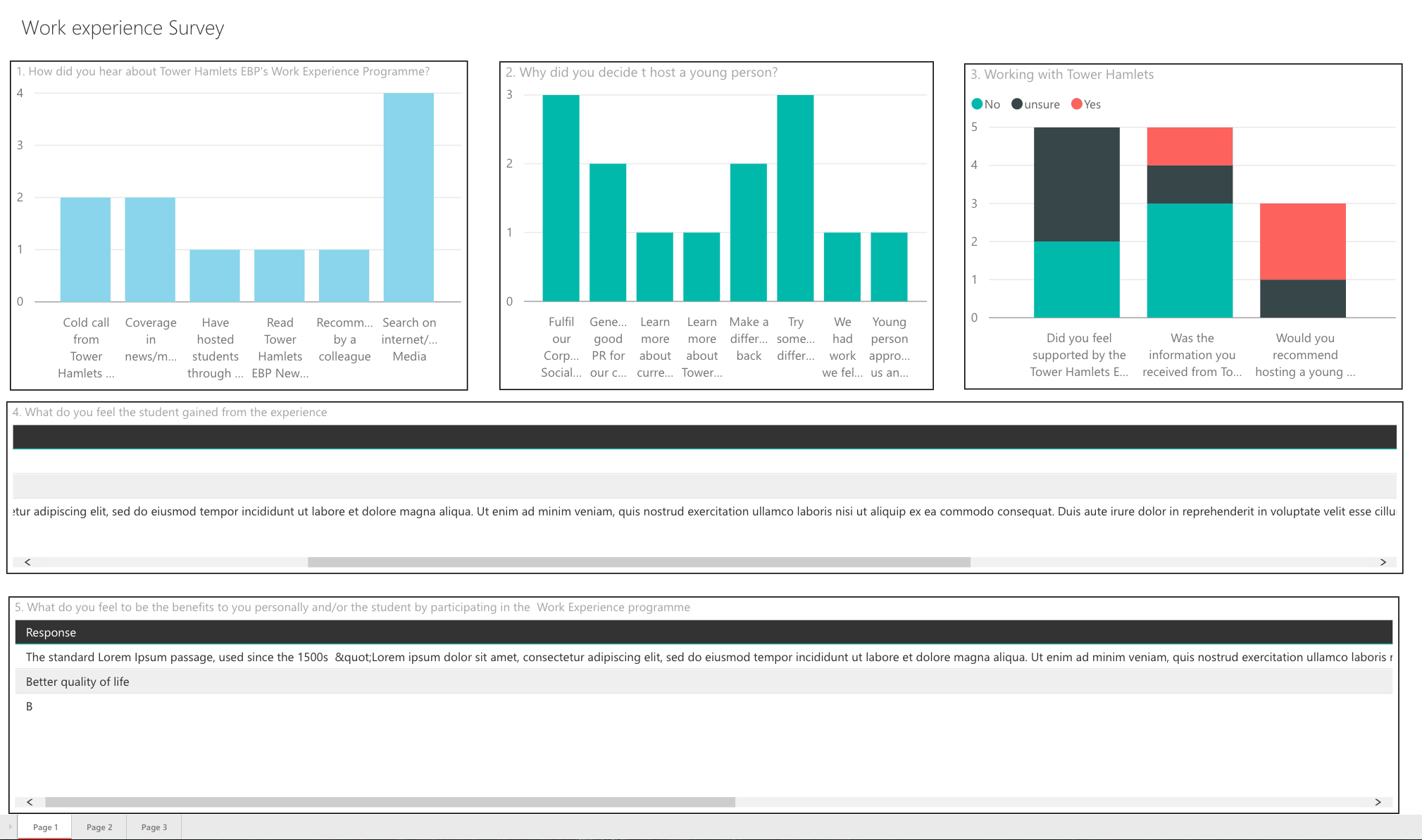Click the 'Search on internet/Media' bar
Viewport: 1422px width, 840px height.
coord(408,197)
